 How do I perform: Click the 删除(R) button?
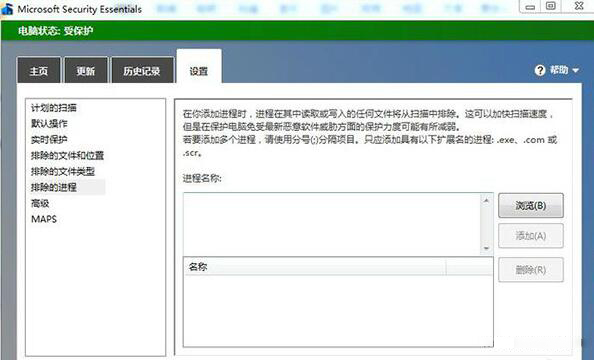click(x=531, y=270)
